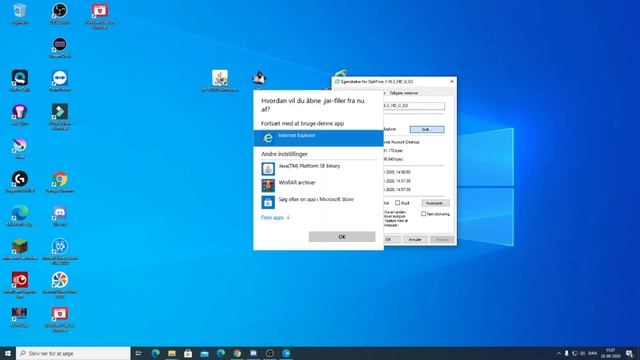Image resolution: width=640 pixels, height=360 pixels.
Task: Select the light bulb desktop shortcut
Action: 20,115
